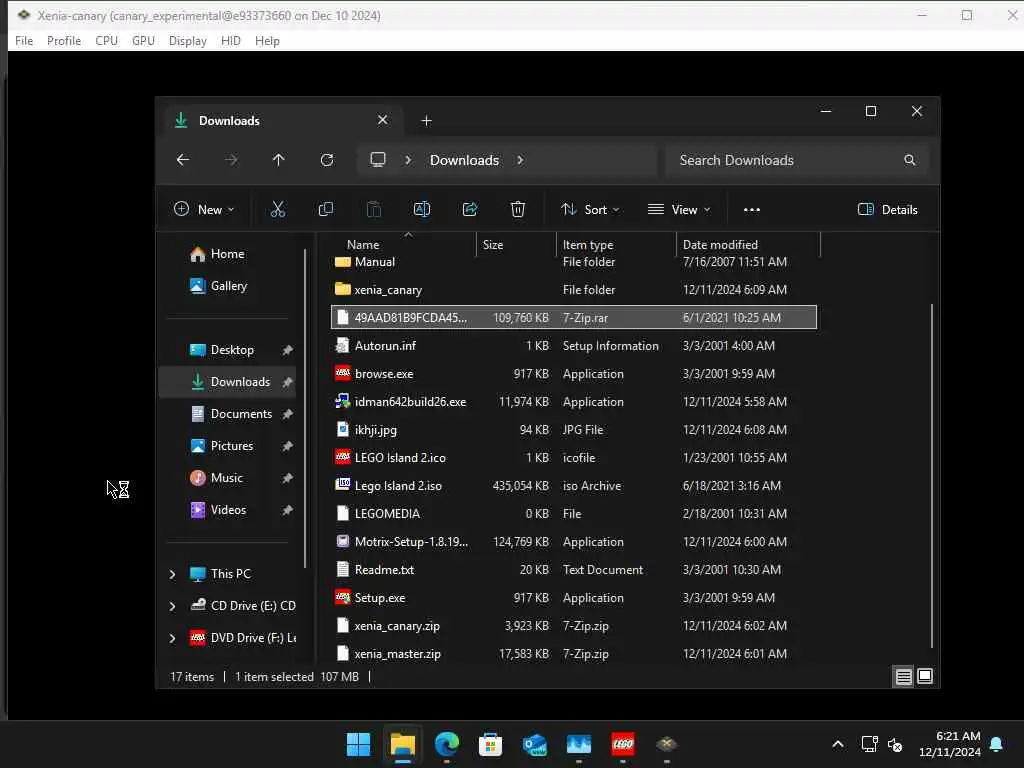Open Music in the navigation pane
1024x768 pixels.
227,478
